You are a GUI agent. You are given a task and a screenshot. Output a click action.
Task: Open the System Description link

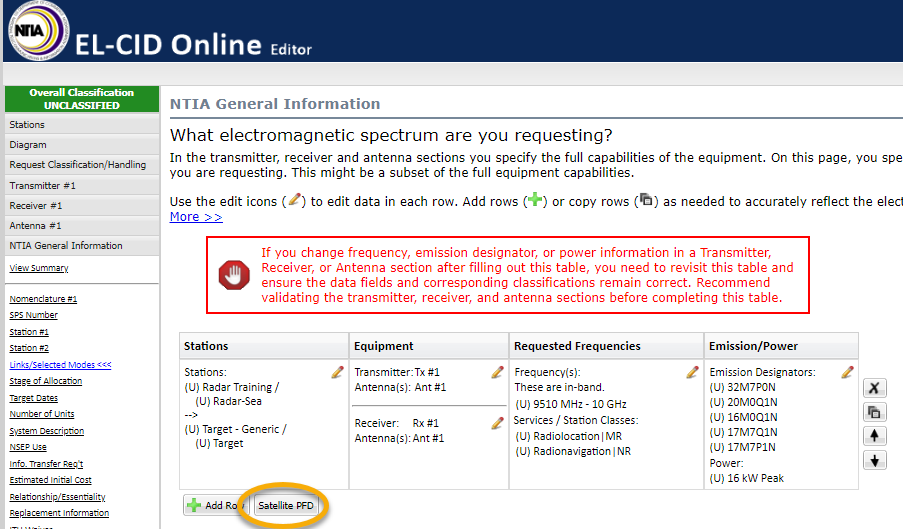(45, 431)
